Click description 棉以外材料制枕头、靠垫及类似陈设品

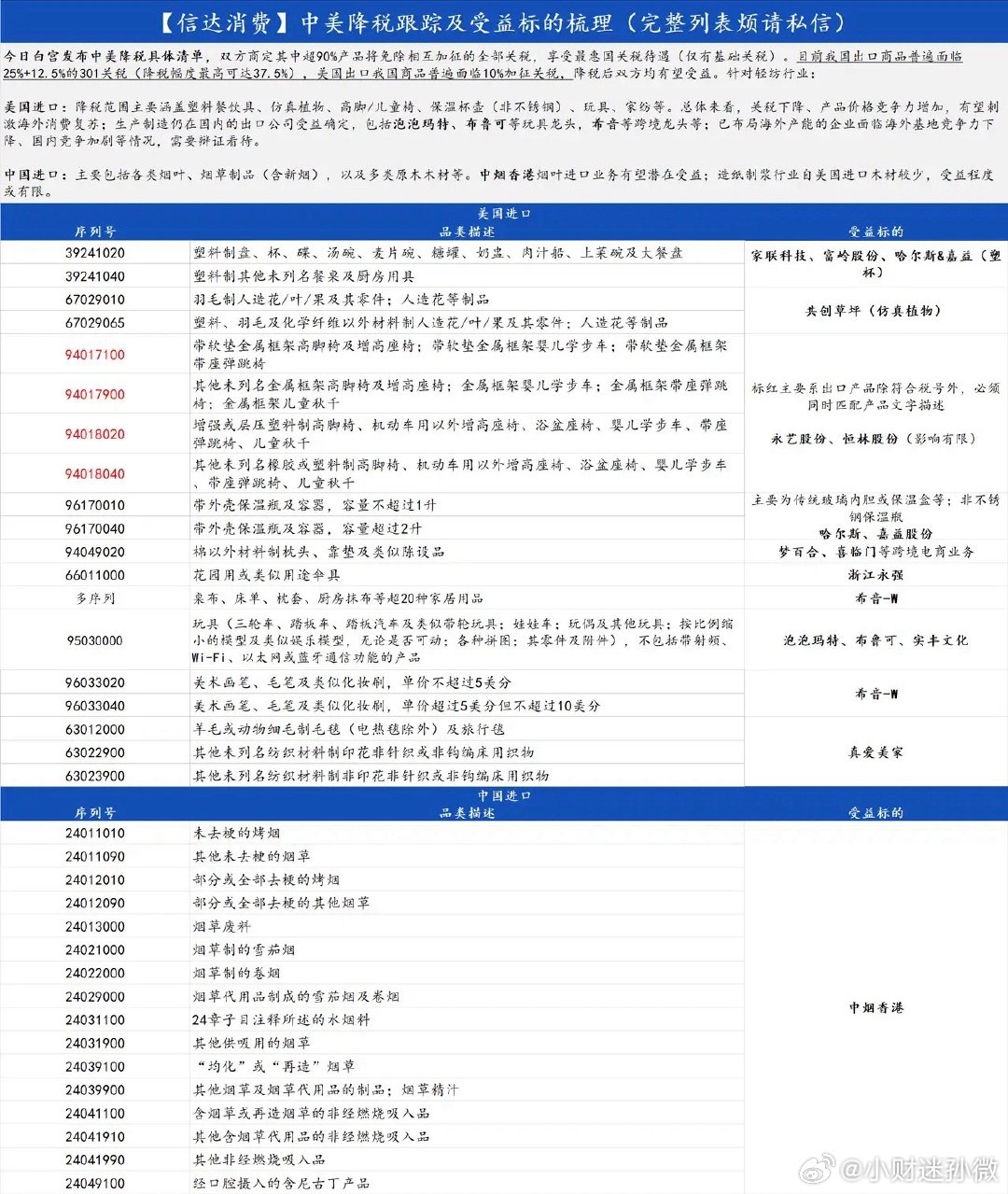(319, 552)
